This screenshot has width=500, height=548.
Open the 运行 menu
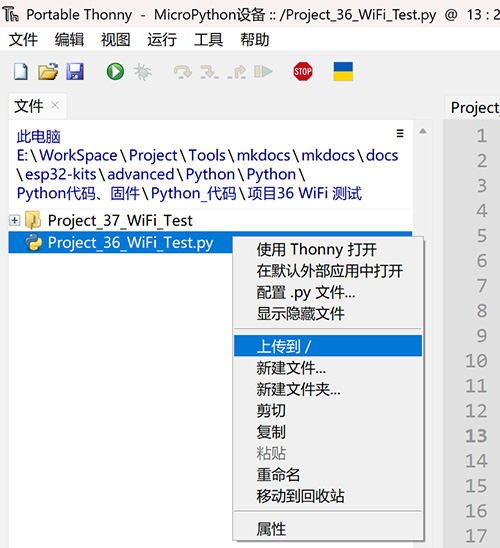tap(162, 39)
